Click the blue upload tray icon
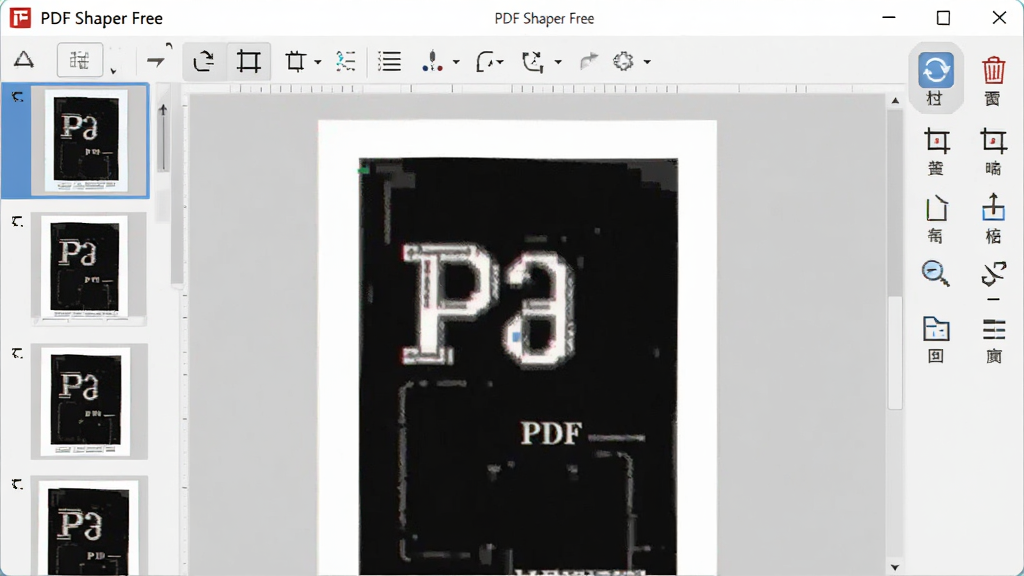This screenshot has height=576, width=1024. click(993, 207)
